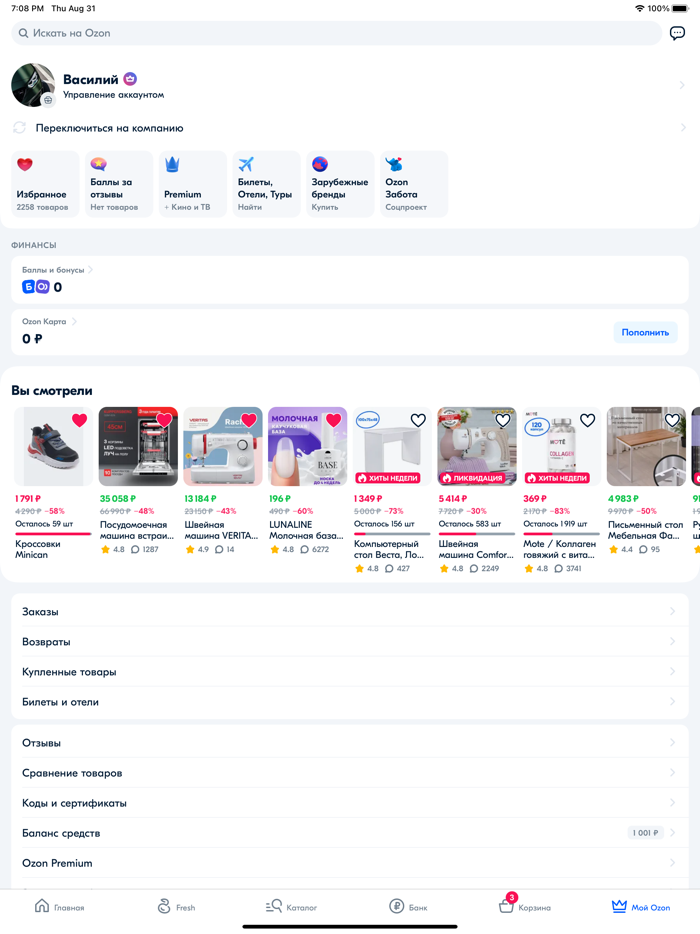The height and width of the screenshot is (934, 700).
Task: Tap battery indicator in status bar
Action: (680, 8)
